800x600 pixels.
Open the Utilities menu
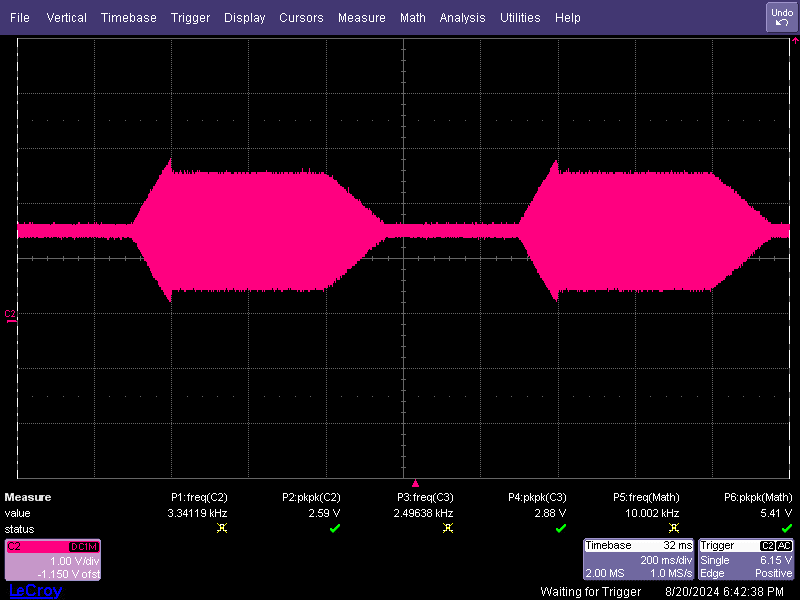[x=520, y=18]
